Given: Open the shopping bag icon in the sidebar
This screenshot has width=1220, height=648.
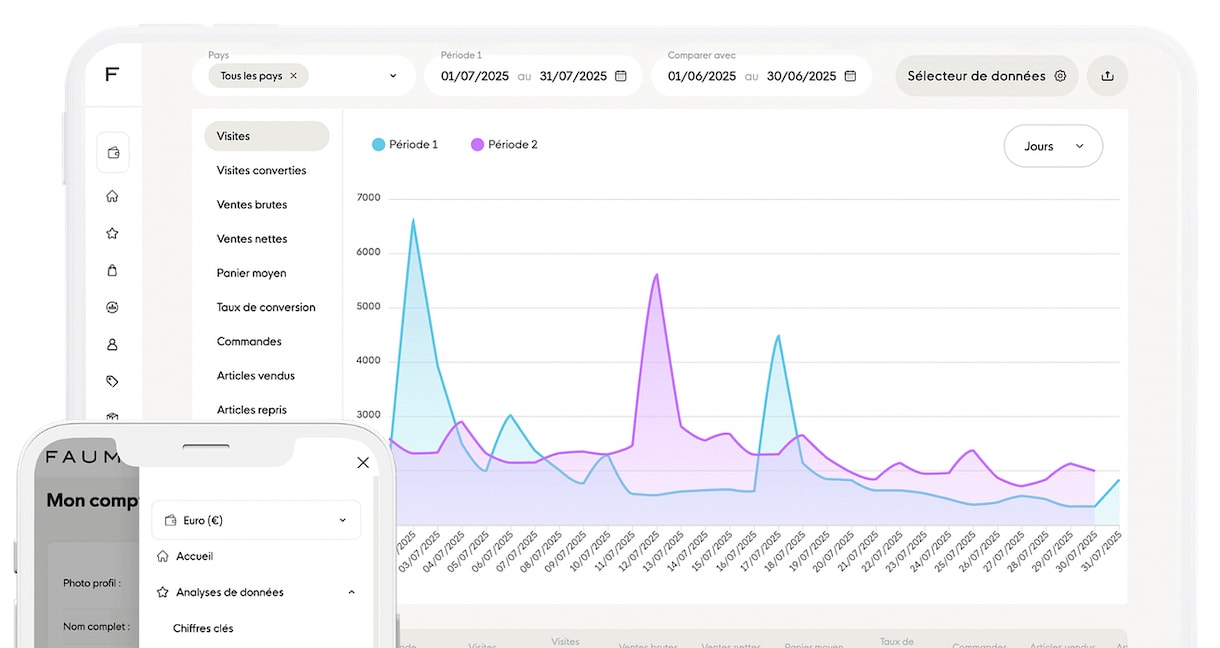Looking at the screenshot, I should [x=112, y=270].
